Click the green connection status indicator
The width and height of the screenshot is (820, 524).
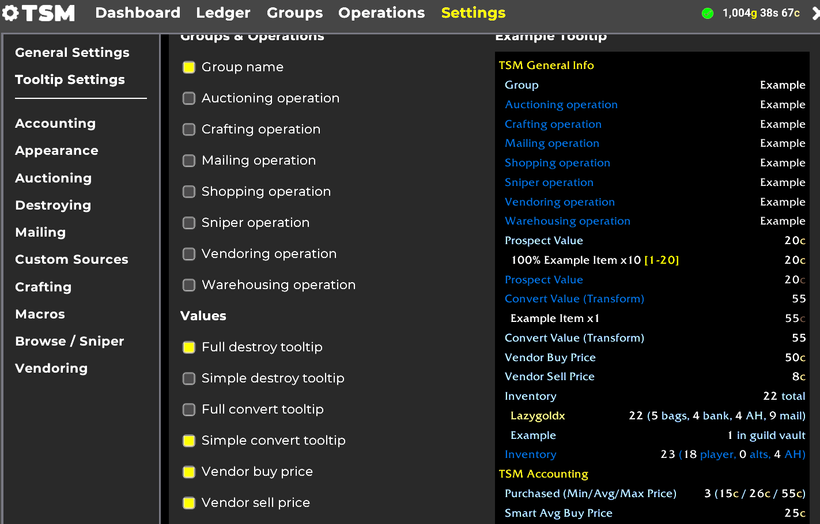coord(708,14)
